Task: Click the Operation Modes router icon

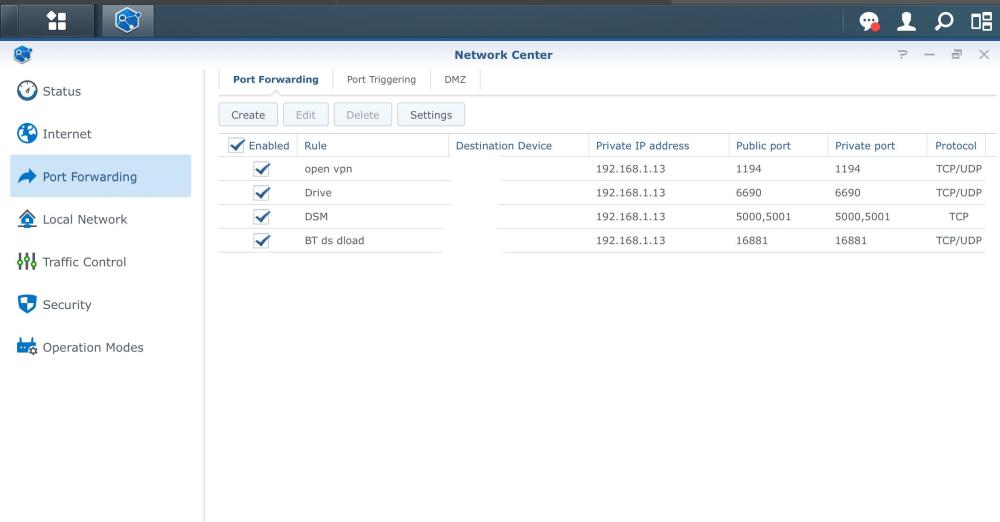Action: [x=27, y=347]
